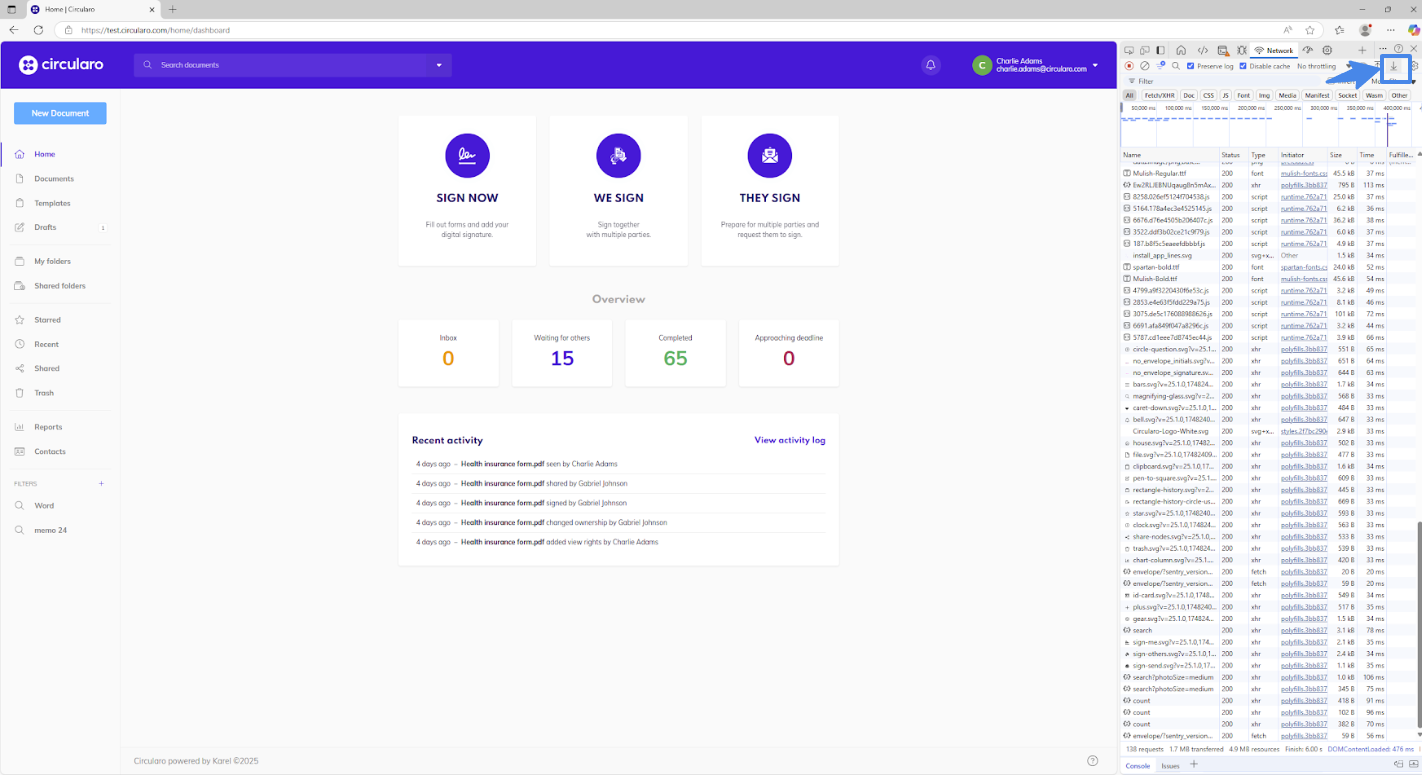Open the notifications bell
1422x775 pixels.
coord(931,65)
